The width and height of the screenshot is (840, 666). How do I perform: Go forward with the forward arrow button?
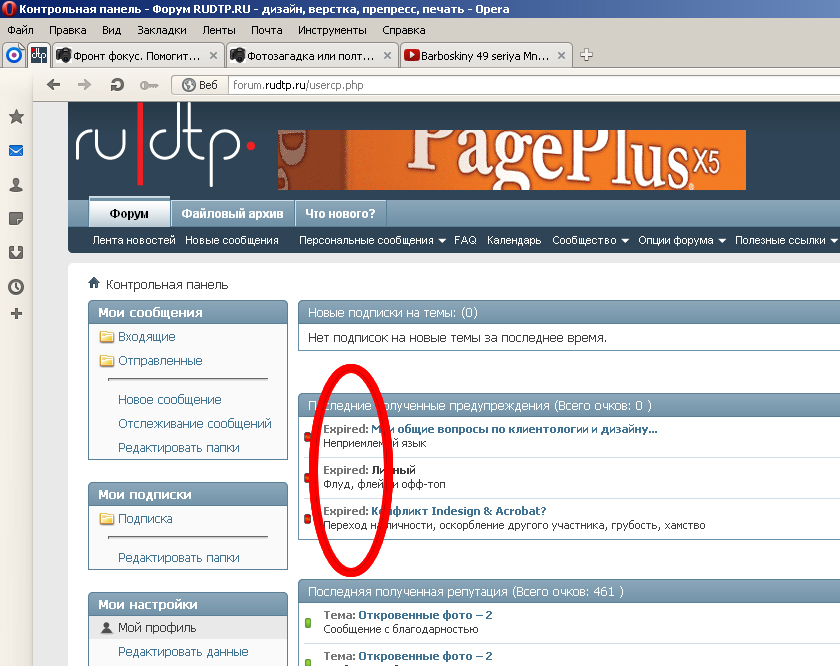84,85
